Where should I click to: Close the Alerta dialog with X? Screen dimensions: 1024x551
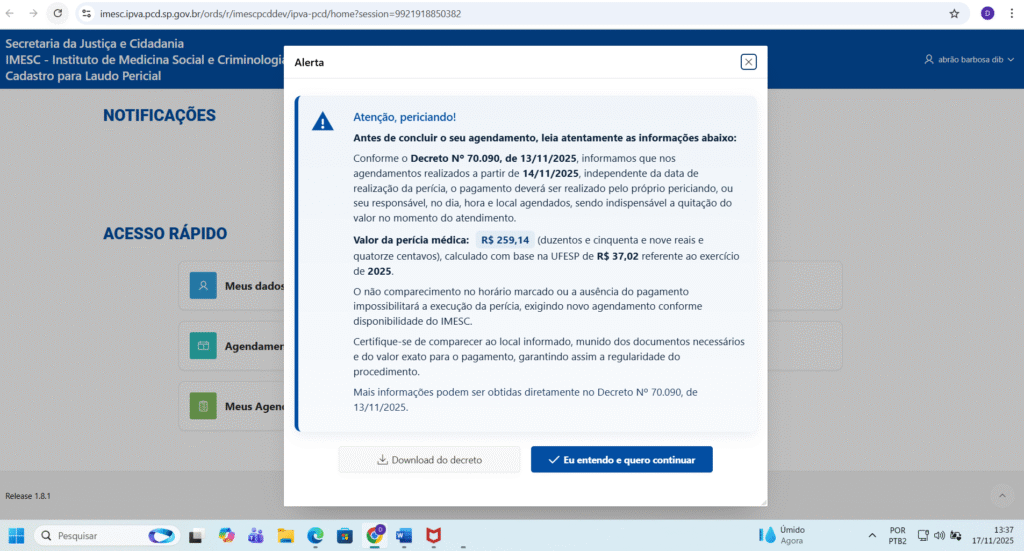[748, 62]
